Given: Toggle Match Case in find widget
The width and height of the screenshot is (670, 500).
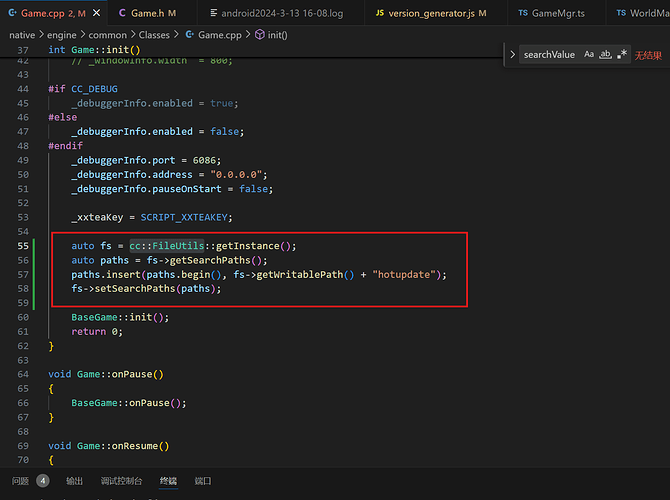Looking at the screenshot, I should 589,54.
